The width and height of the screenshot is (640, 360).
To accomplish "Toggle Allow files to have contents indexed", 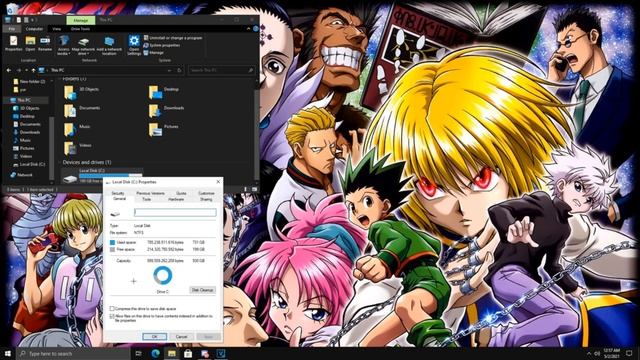I will [x=112, y=316].
